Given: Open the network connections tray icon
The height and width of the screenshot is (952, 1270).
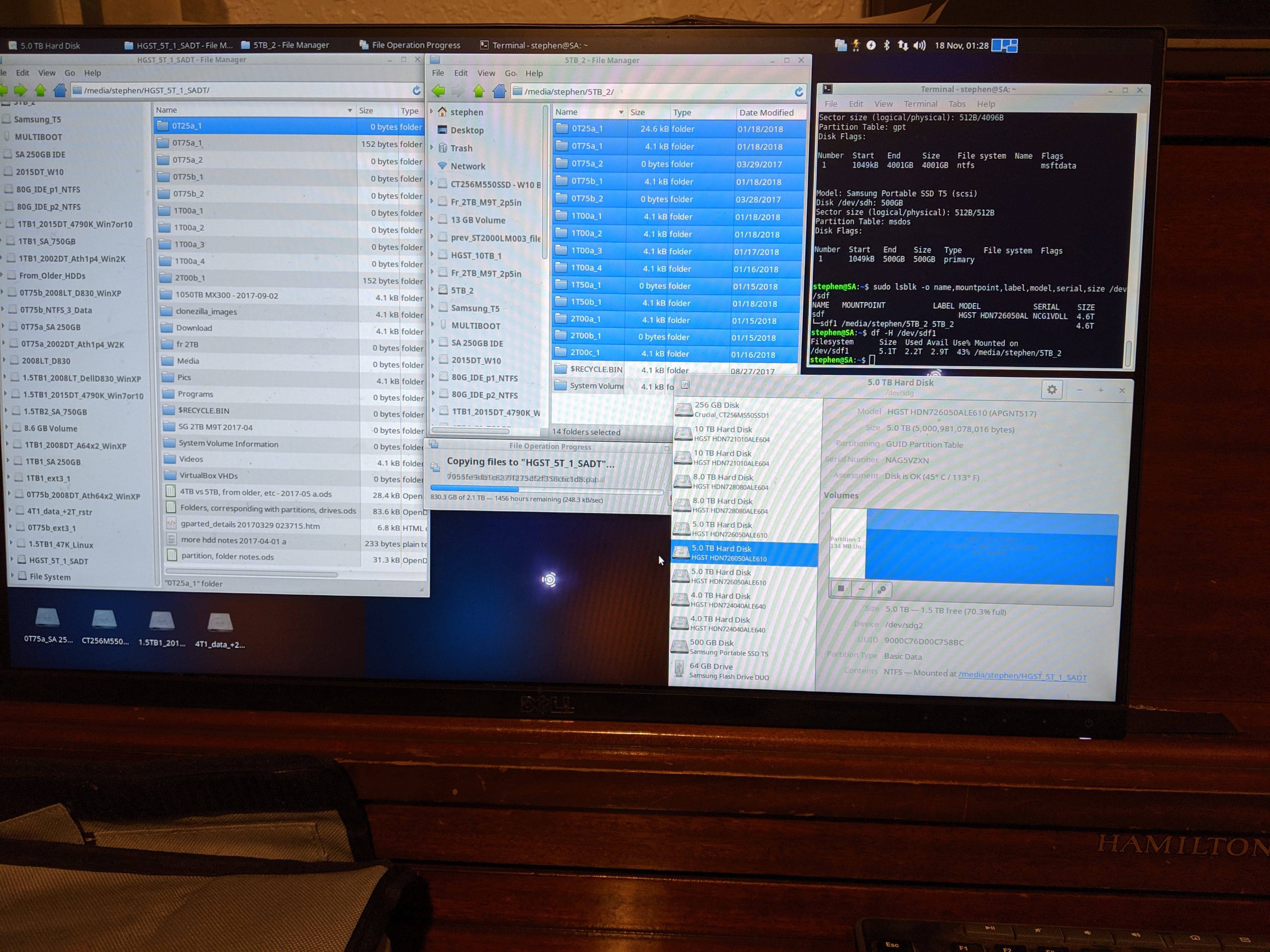Looking at the screenshot, I should click(902, 45).
